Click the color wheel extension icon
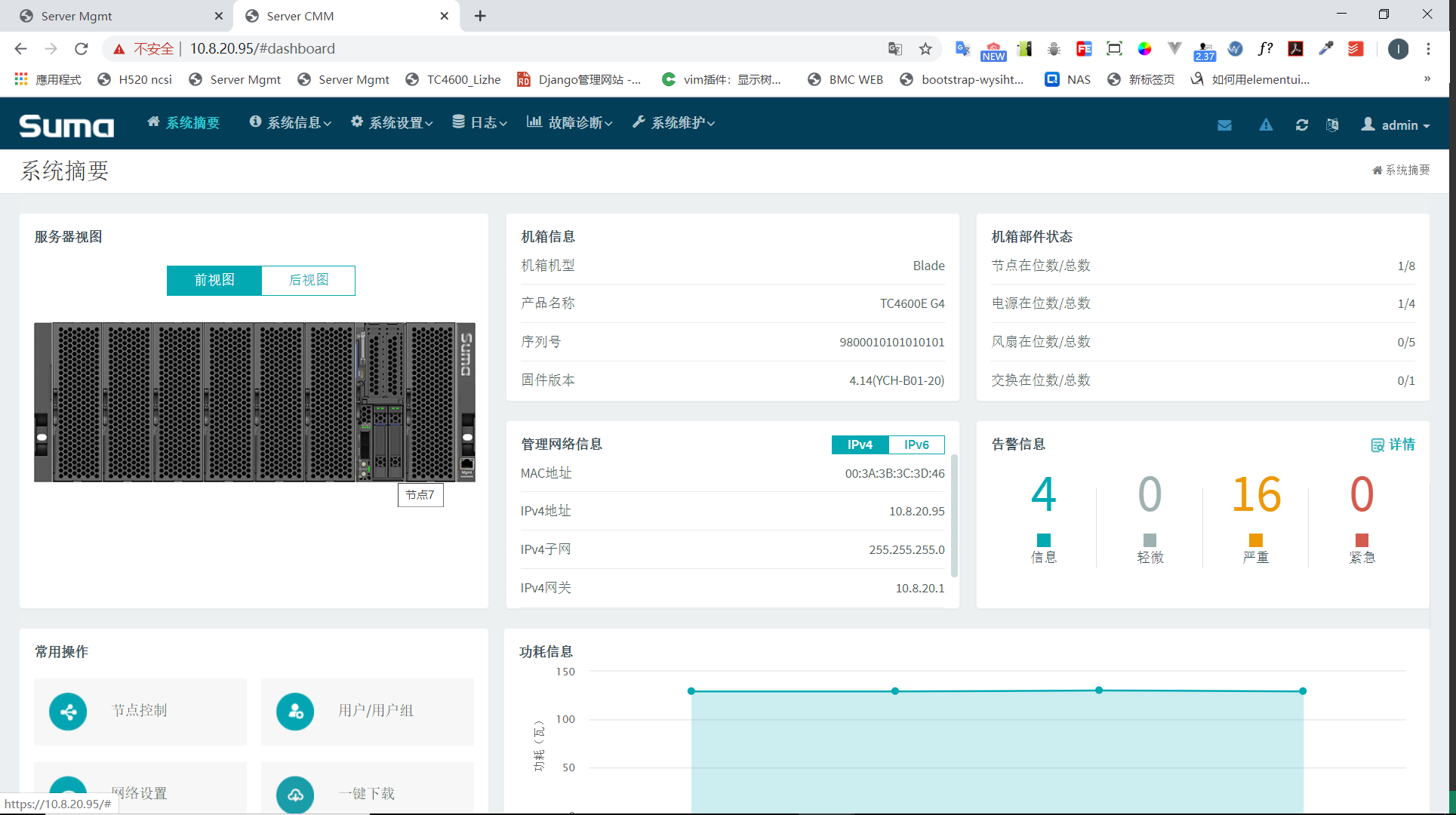 coord(1145,49)
